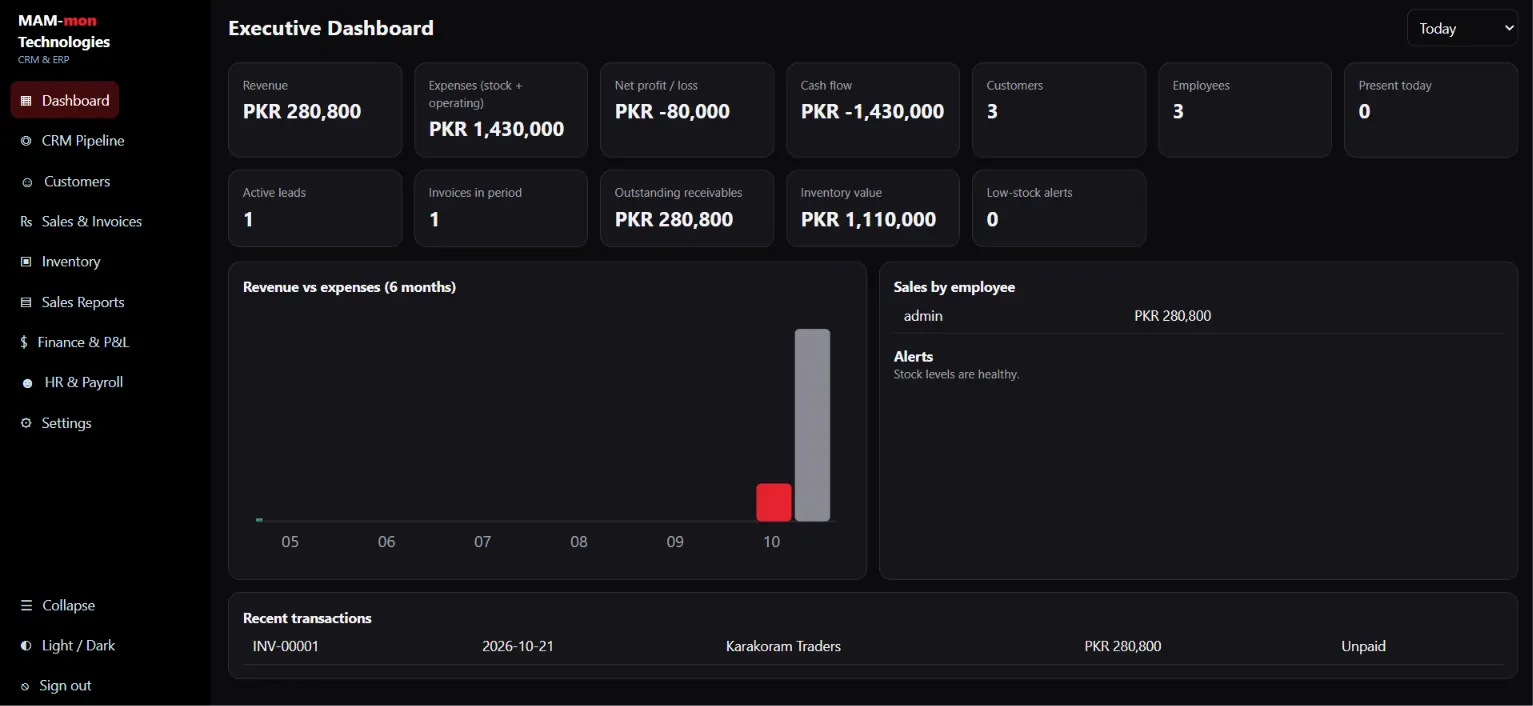Image resolution: width=1533 pixels, height=706 pixels.
Task: Select the Expenses (stock + operating) card
Action: pyautogui.click(x=501, y=110)
